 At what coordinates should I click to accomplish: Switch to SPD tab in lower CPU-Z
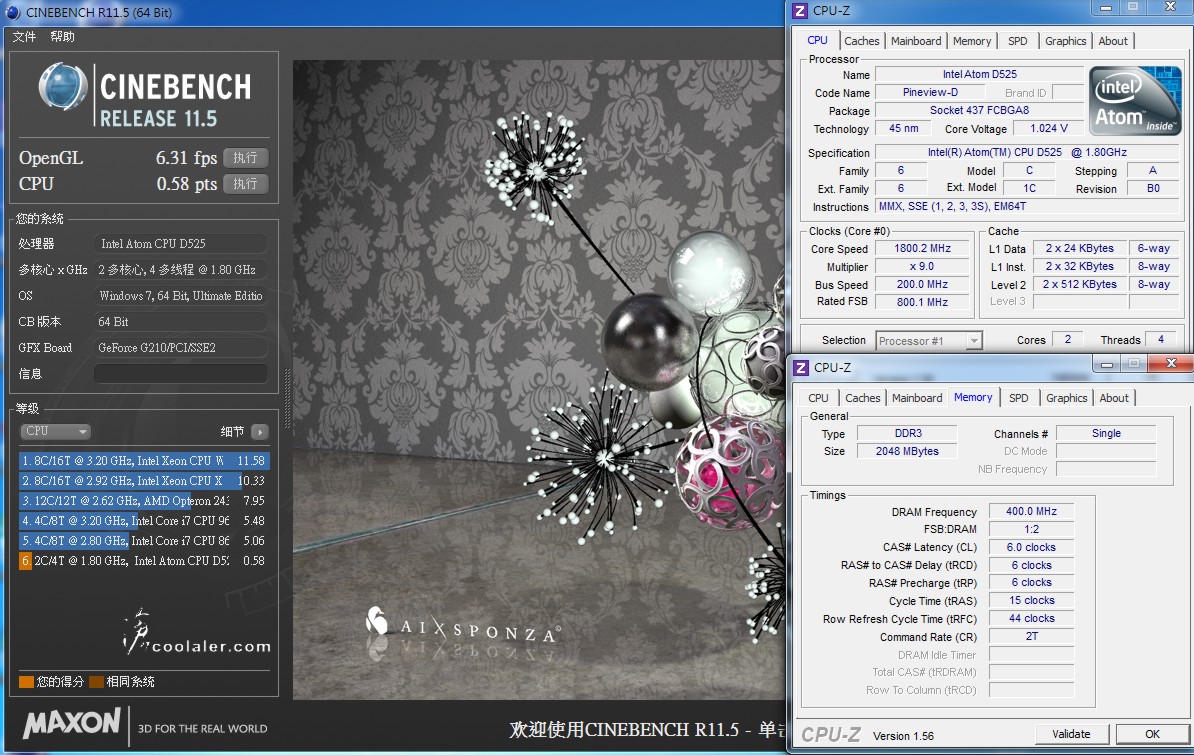(1018, 398)
